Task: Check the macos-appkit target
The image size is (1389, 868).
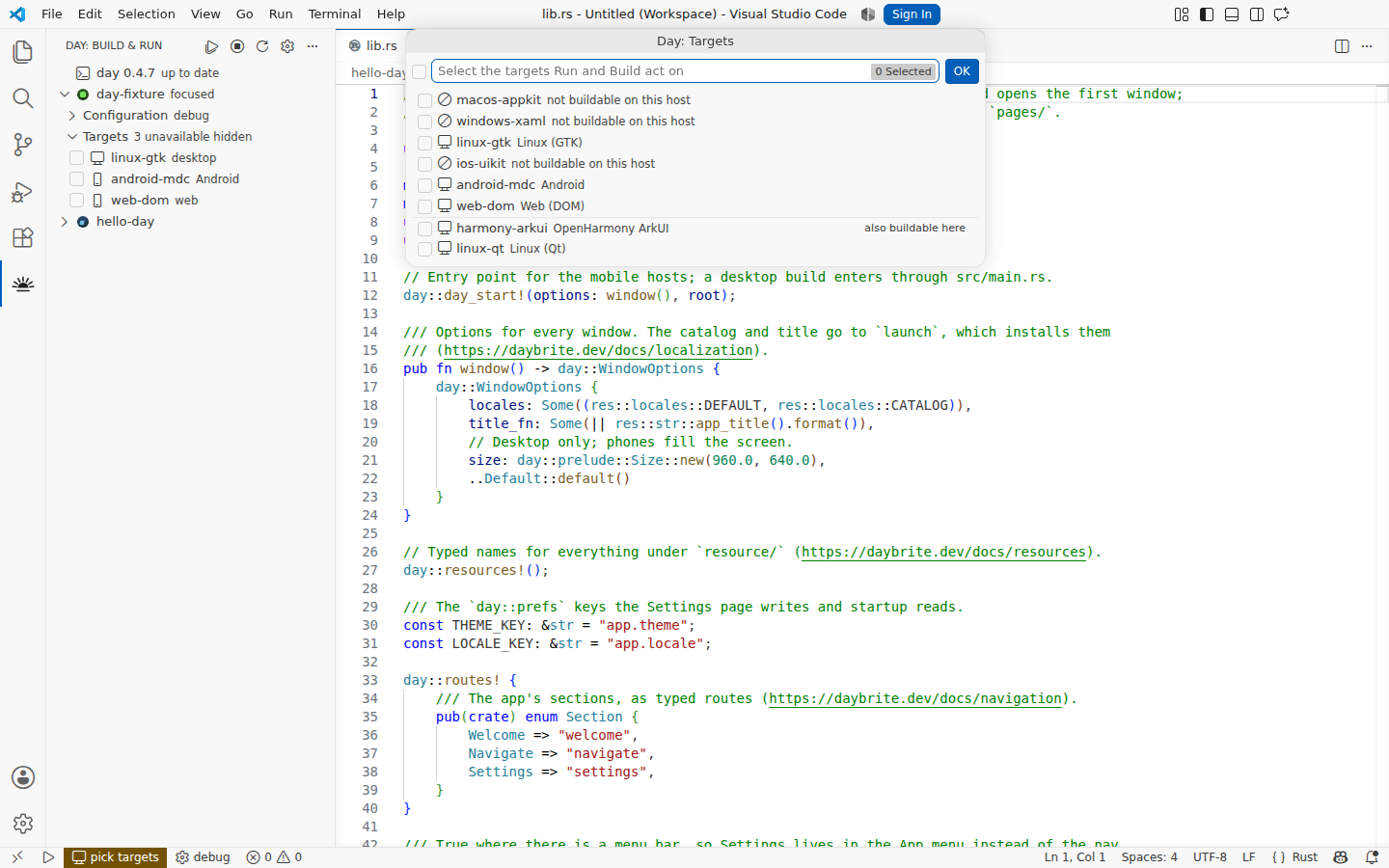Action: [424, 100]
